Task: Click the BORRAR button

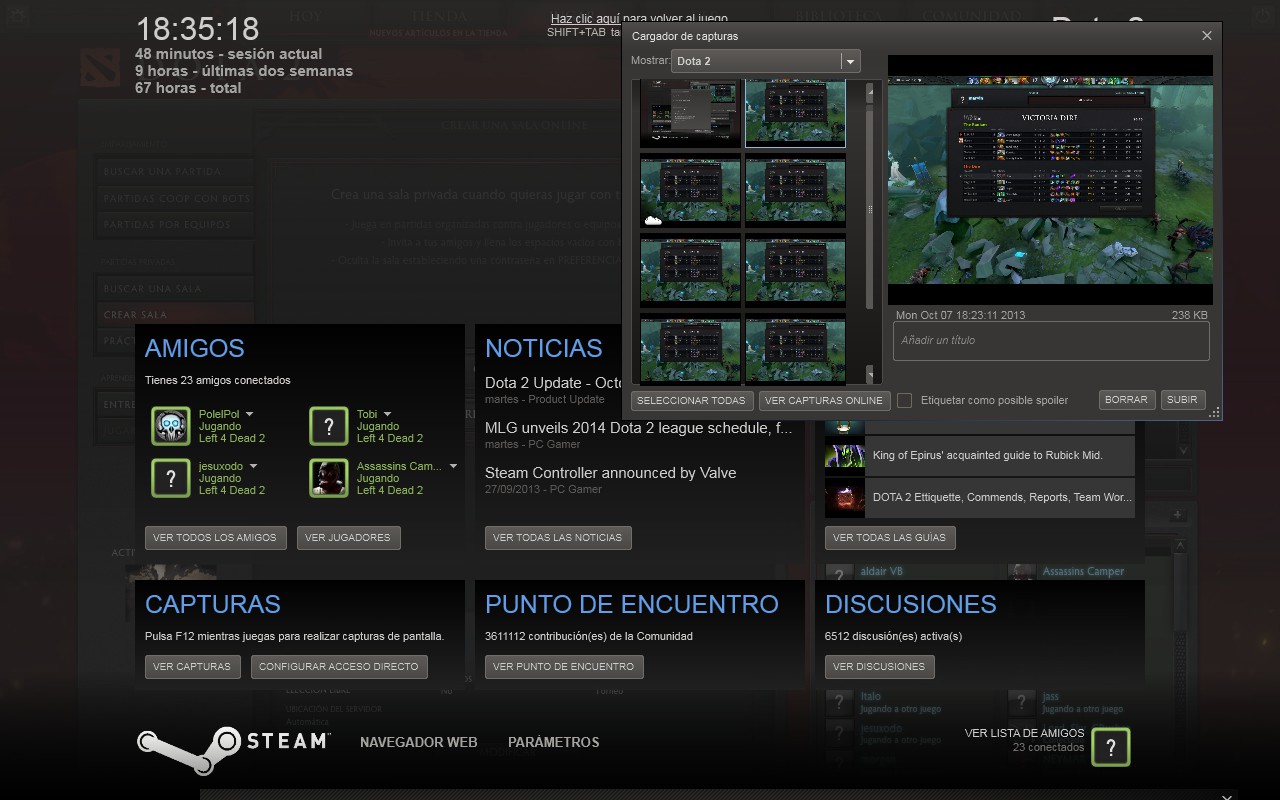Action: click(1126, 399)
